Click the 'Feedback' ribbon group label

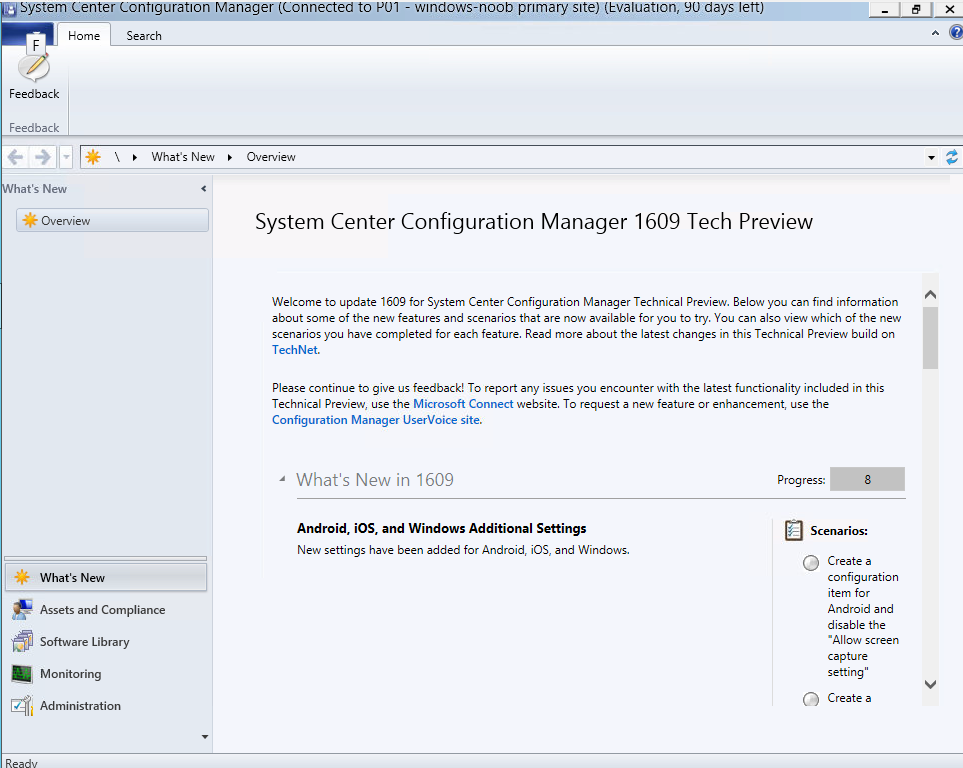pyautogui.click(x=34, y=128)
